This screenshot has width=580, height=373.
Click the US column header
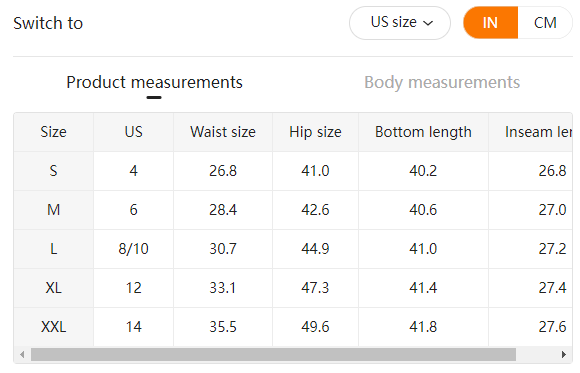(134, 132)
